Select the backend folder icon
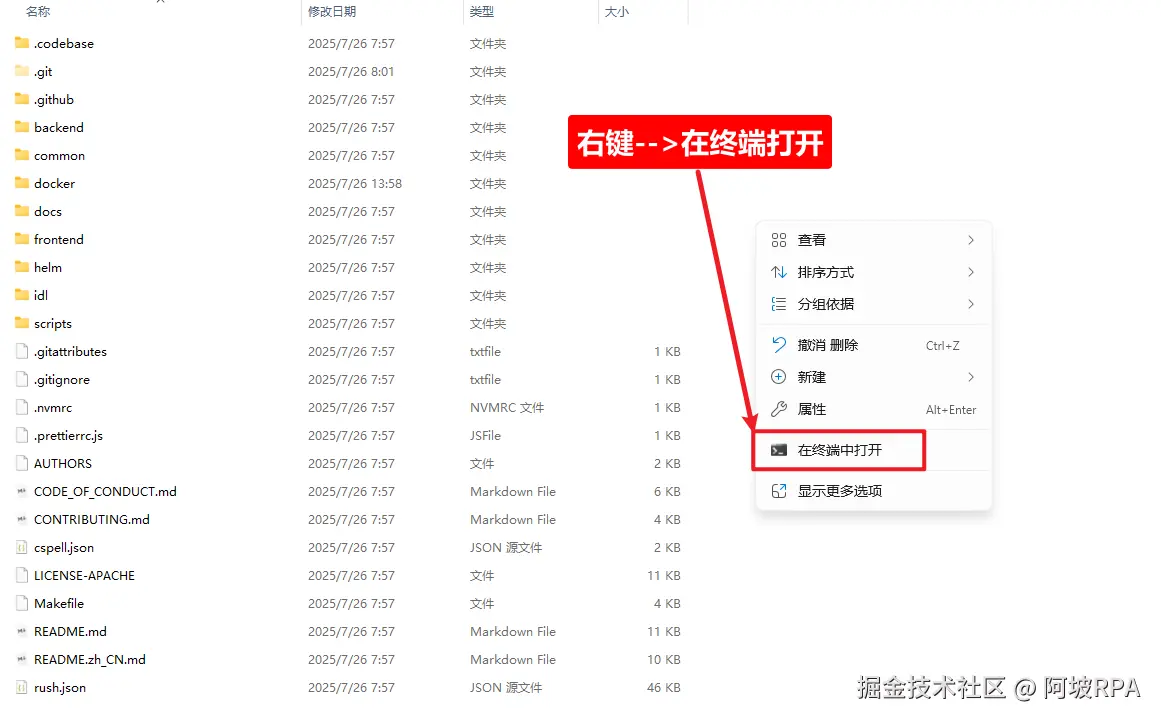This screenshot has width=1161, height=722. pos(22,127)
